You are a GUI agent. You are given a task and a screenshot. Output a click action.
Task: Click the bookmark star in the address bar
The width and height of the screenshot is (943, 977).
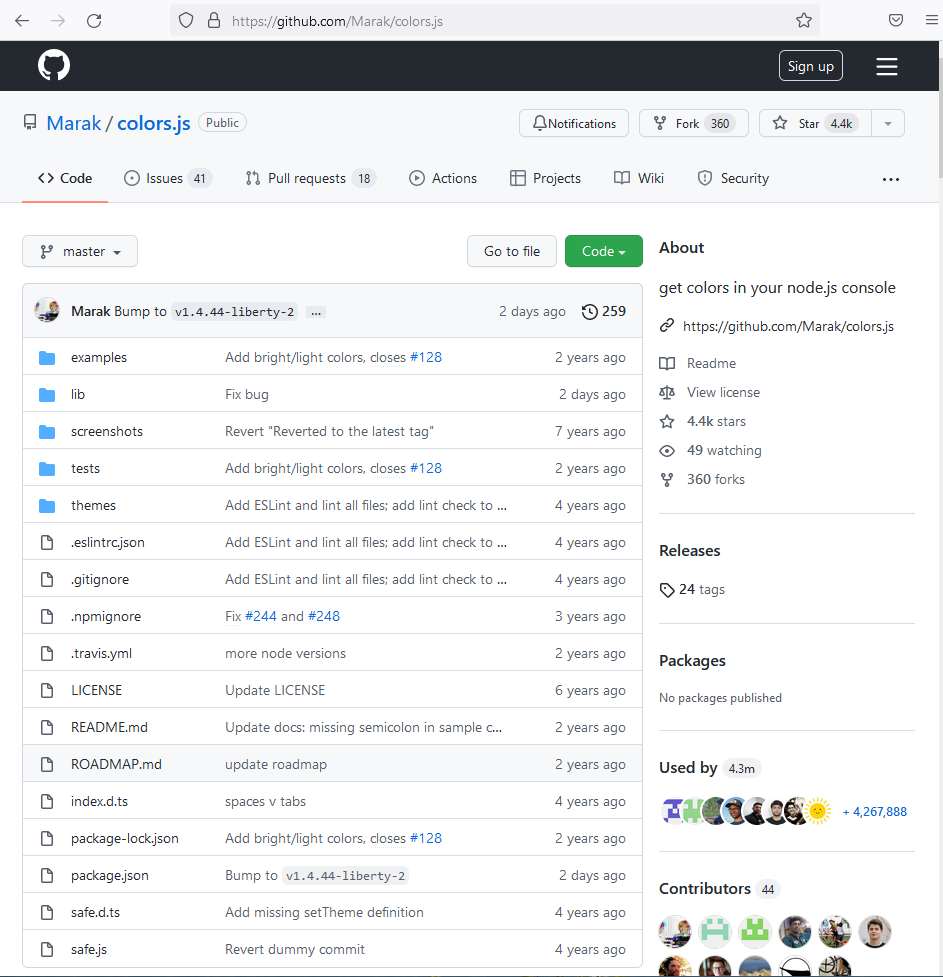pyautogui.click(x=802, y=20)
